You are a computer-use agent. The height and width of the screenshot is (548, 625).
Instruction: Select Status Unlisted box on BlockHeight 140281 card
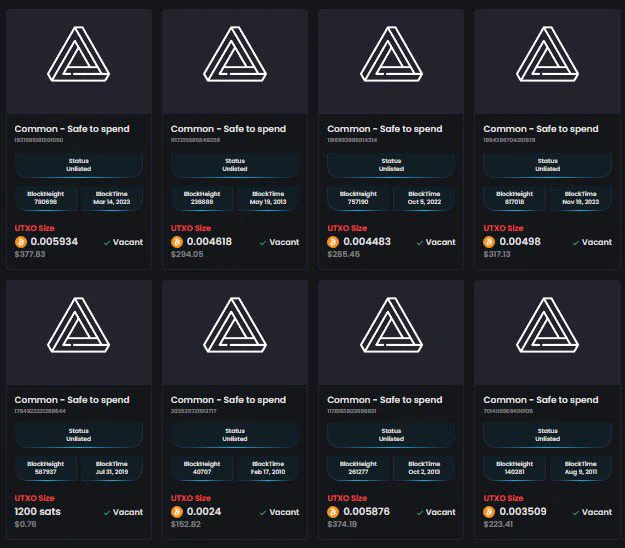tap(548, 435)
